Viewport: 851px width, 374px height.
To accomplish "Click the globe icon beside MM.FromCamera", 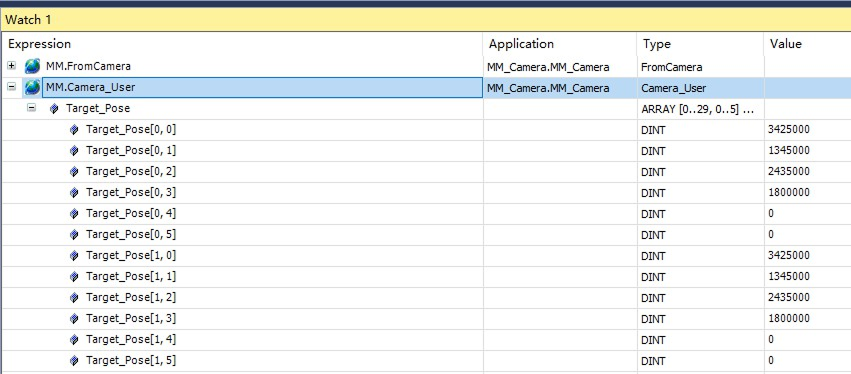I will tap(32, 66).
